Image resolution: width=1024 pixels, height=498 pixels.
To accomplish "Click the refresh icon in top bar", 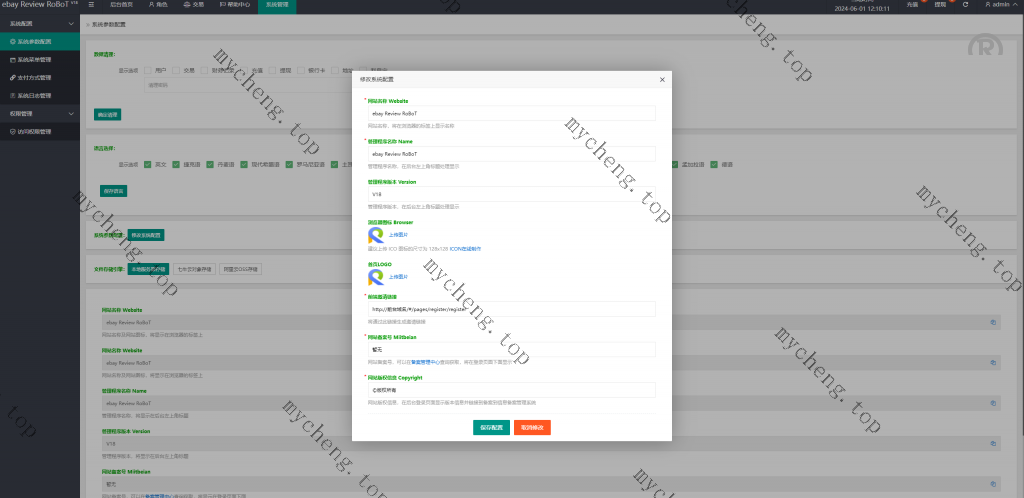I will pyautogui.click(x=964, y=5).
